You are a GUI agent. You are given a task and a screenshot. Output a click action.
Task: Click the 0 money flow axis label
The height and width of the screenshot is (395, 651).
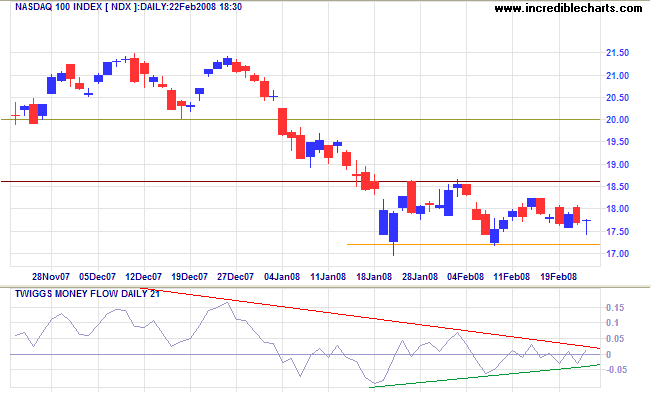coord(609,355)
